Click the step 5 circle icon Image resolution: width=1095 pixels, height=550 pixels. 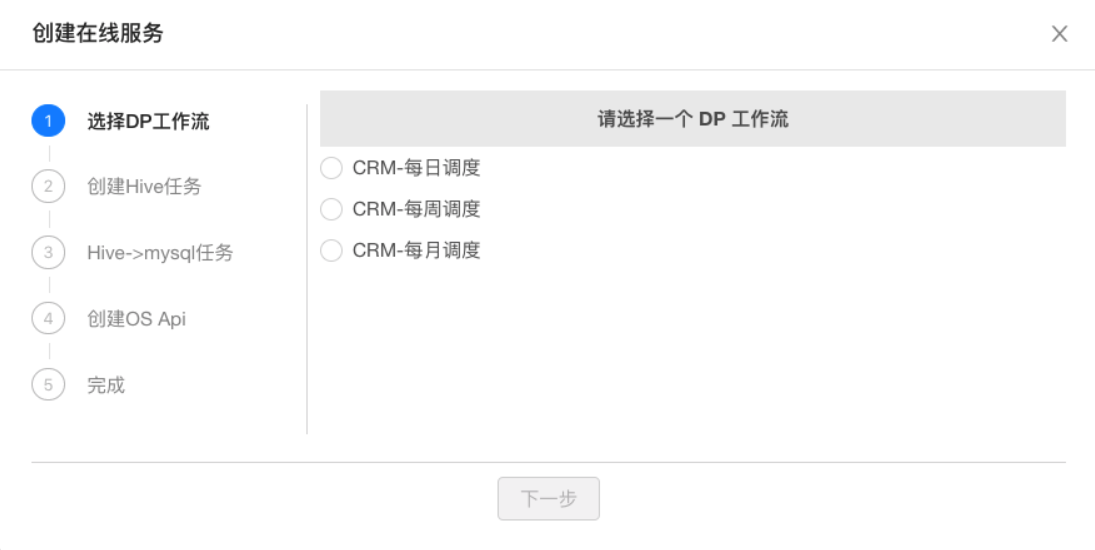(x=48, y=384)
